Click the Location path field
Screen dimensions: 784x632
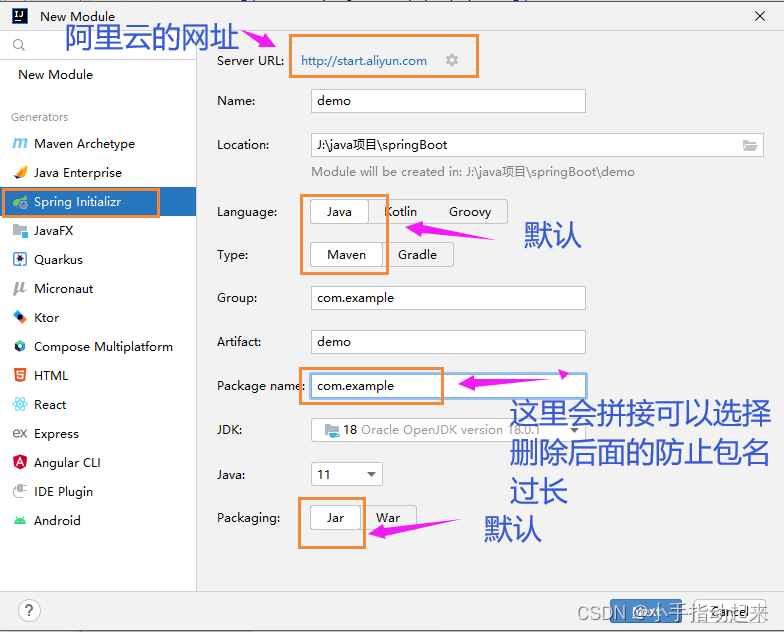(537, 145)
